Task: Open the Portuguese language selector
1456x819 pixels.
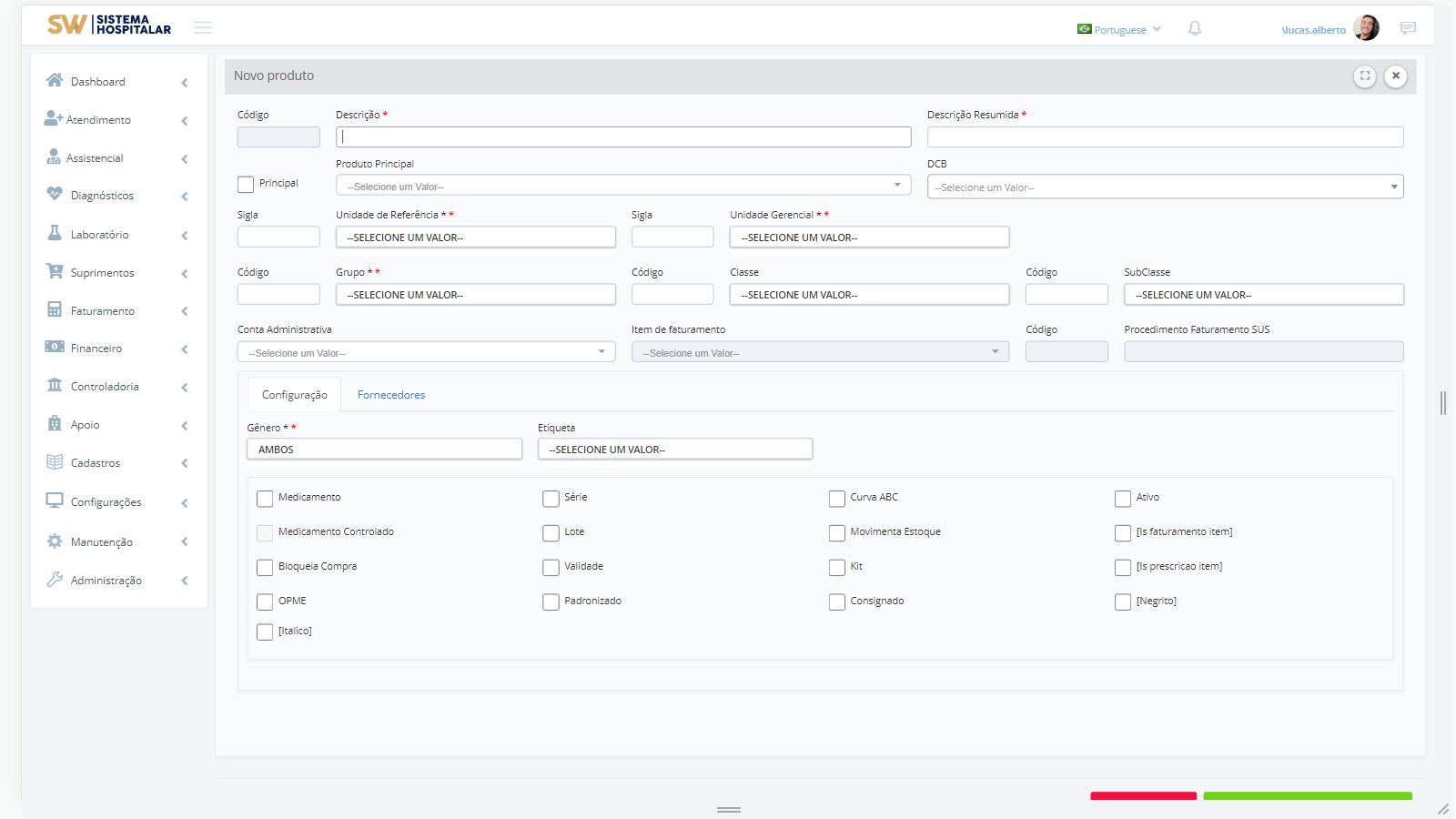Action: click(x=1119, y=30)
